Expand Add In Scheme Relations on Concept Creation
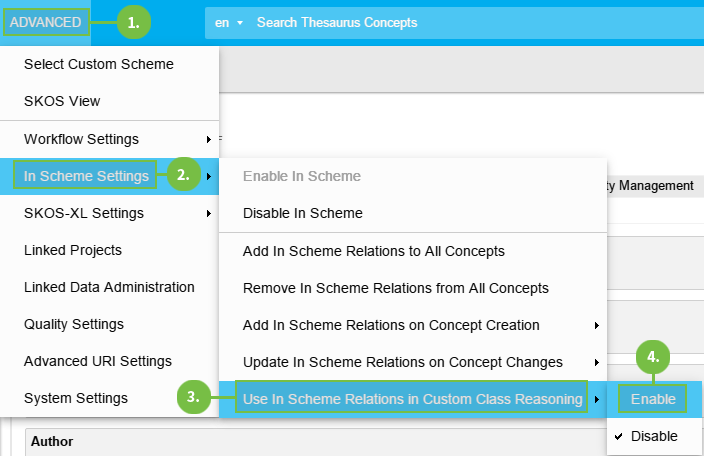Image resolution: width=704 pixels, height=456 pixels. click(x=391, y=325)
